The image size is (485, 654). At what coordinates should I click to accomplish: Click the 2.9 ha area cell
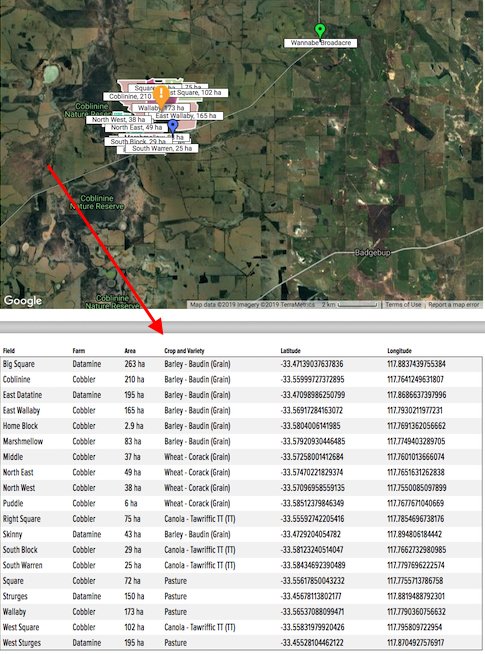(134, 426)
